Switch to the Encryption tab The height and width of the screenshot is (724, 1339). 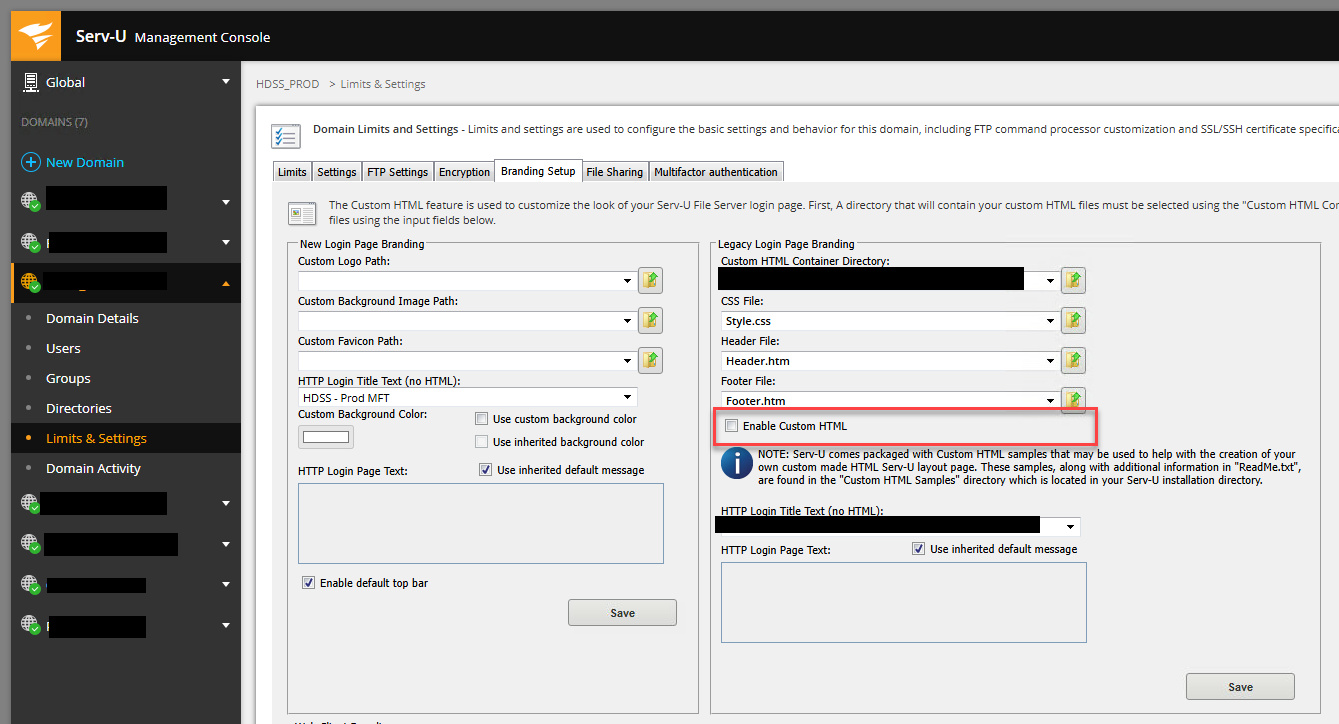coord(464,172)
